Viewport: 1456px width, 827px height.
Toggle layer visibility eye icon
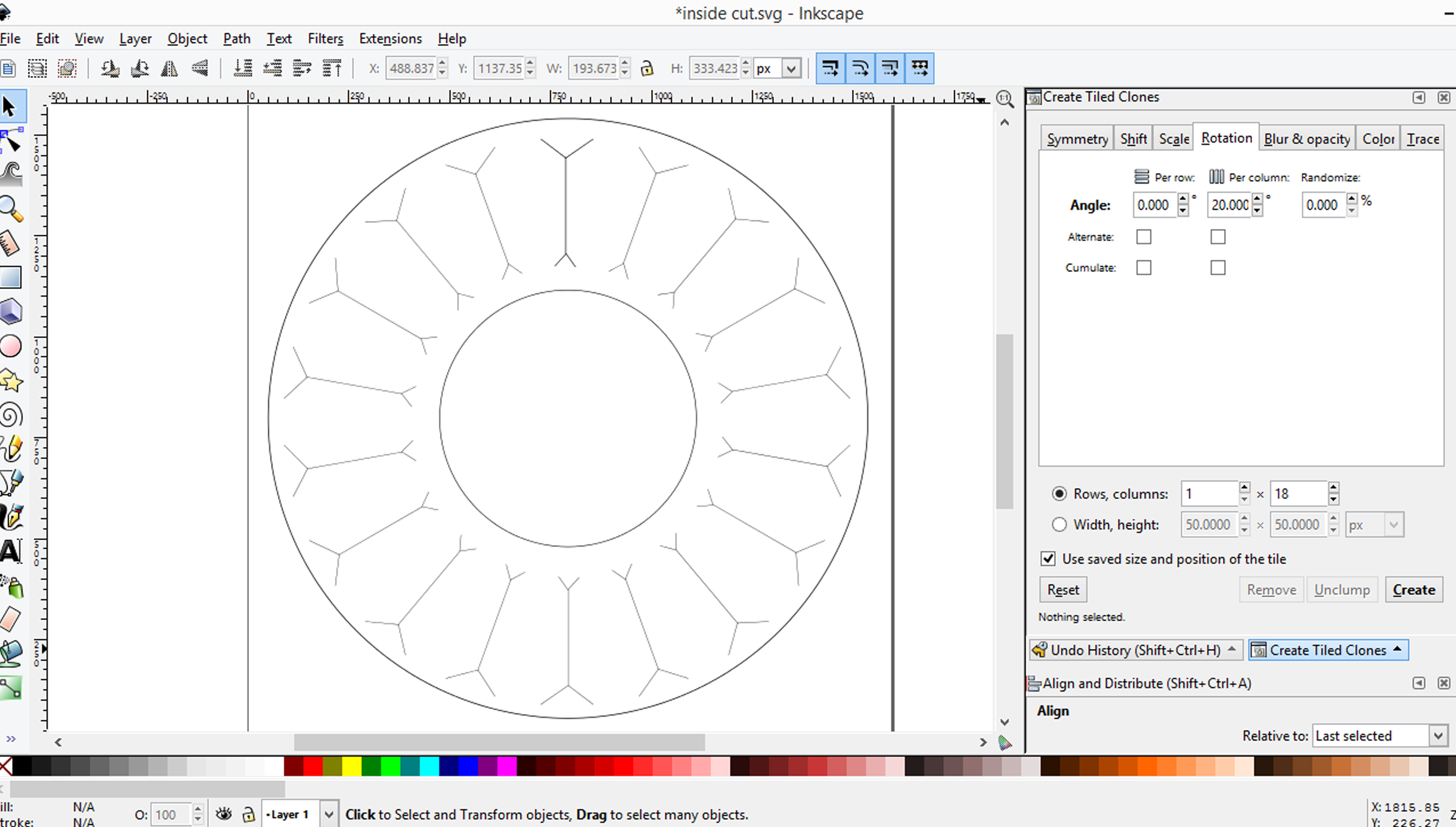tap(224, 814)
